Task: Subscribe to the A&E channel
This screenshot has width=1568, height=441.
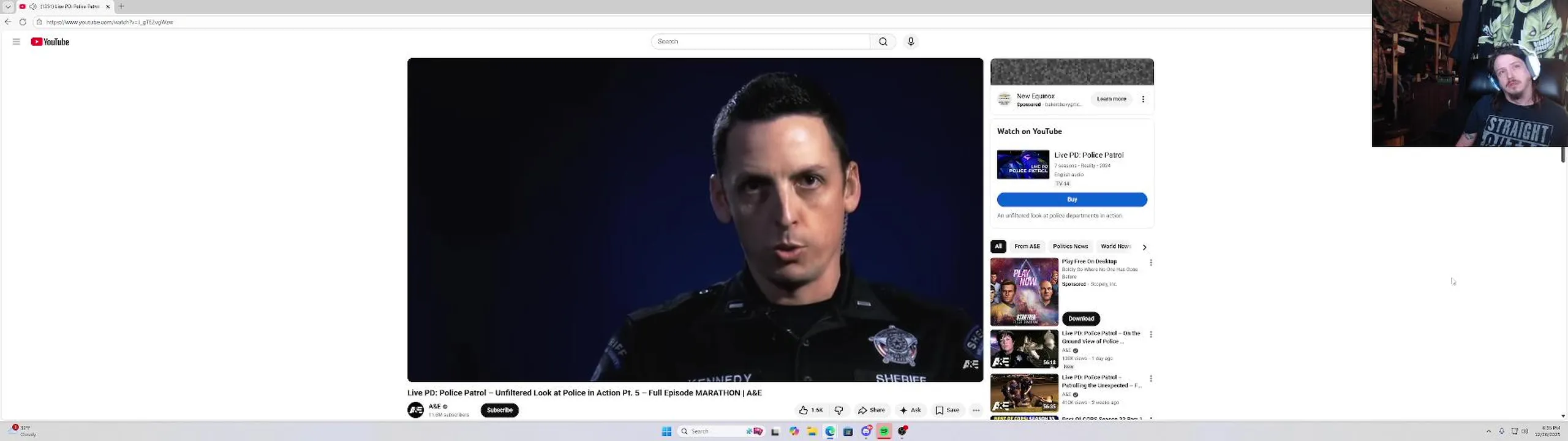Action: pos(499,410)
